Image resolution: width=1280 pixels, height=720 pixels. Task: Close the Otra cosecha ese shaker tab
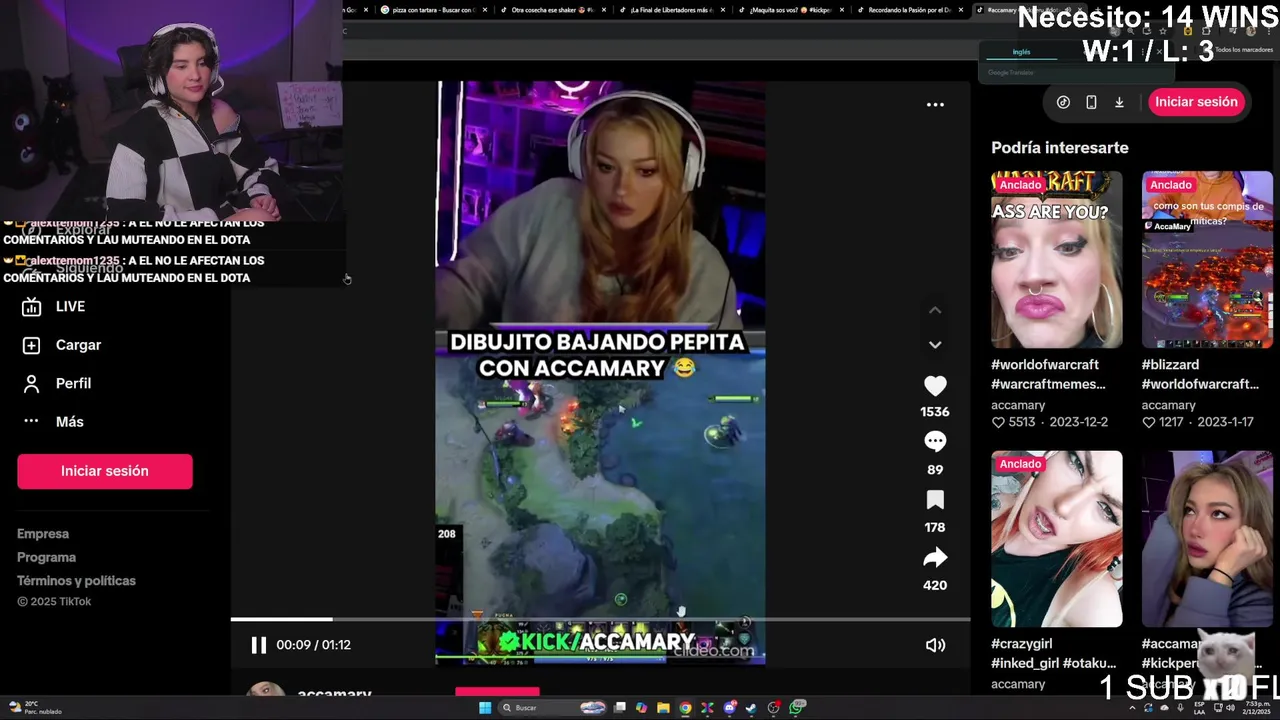click(x=603, y=10)
